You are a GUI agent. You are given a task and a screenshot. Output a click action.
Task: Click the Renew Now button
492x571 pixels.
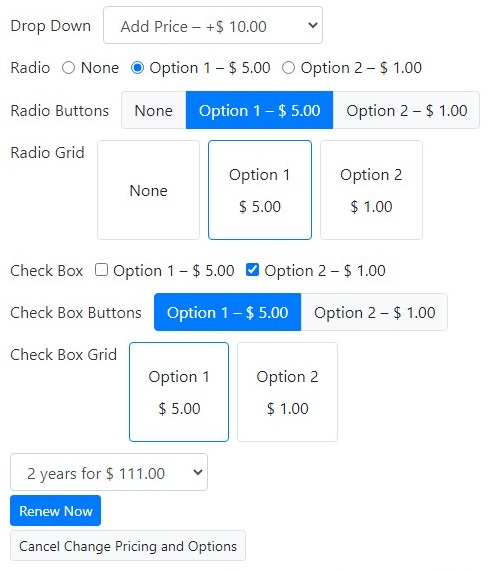coord(55,511)
